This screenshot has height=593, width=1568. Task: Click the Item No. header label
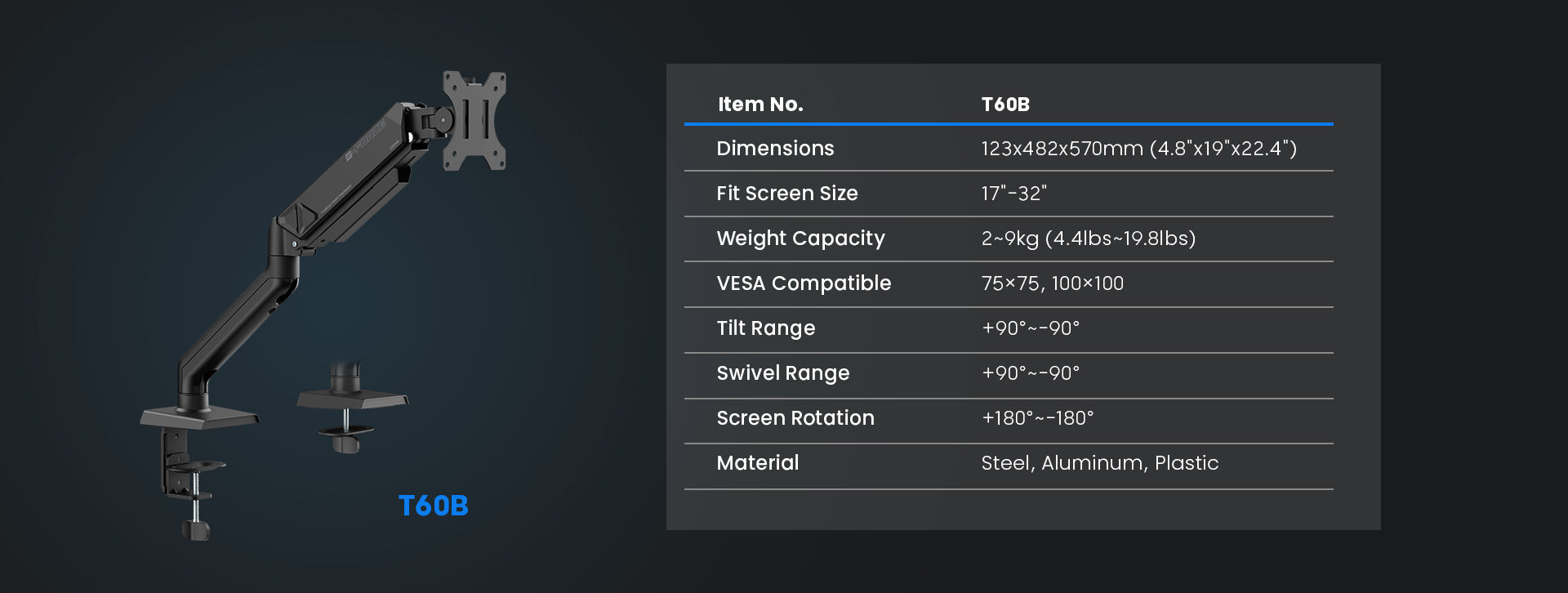[760, 105]
